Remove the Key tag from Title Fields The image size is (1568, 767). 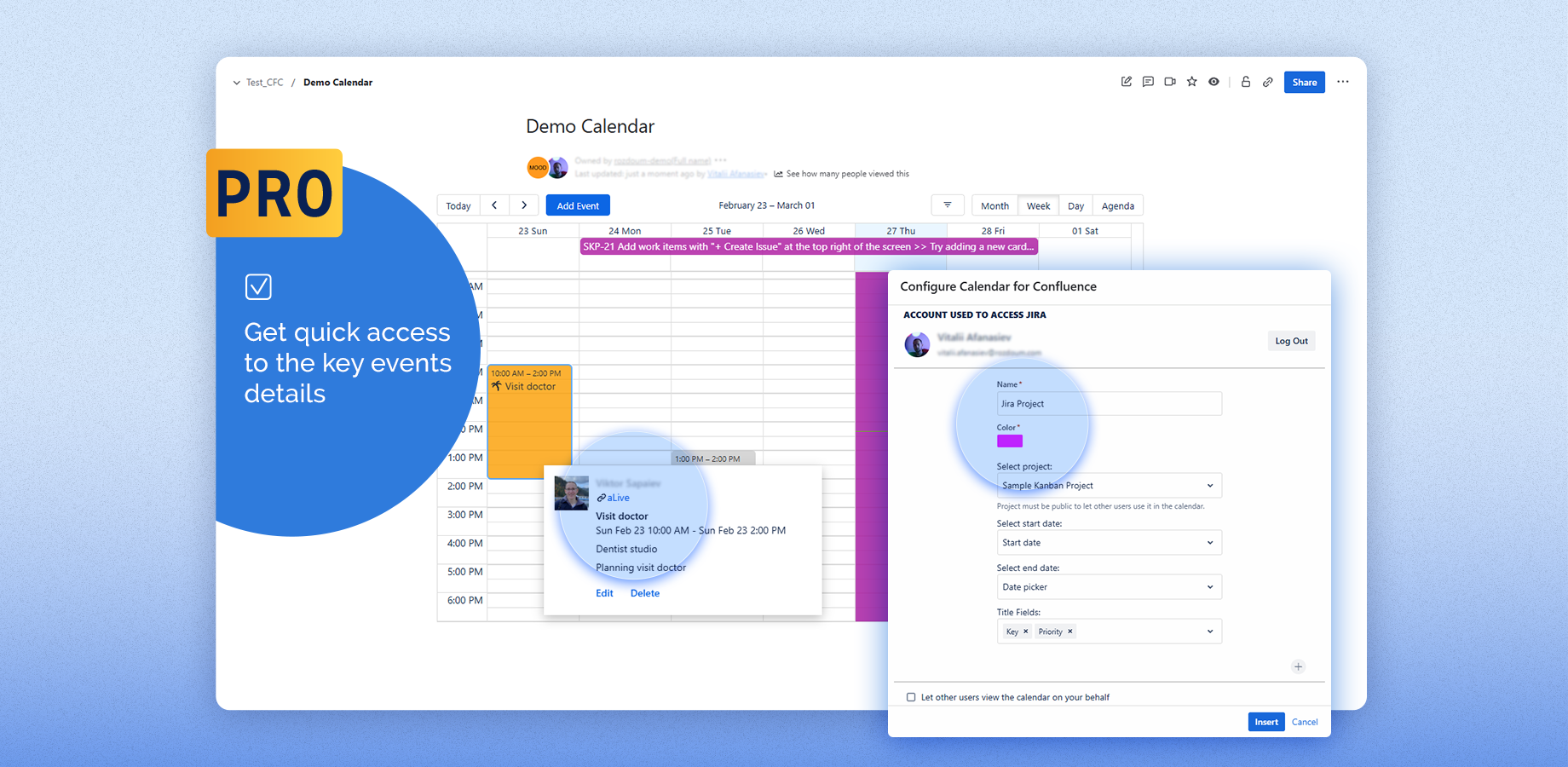(1025, 631)
